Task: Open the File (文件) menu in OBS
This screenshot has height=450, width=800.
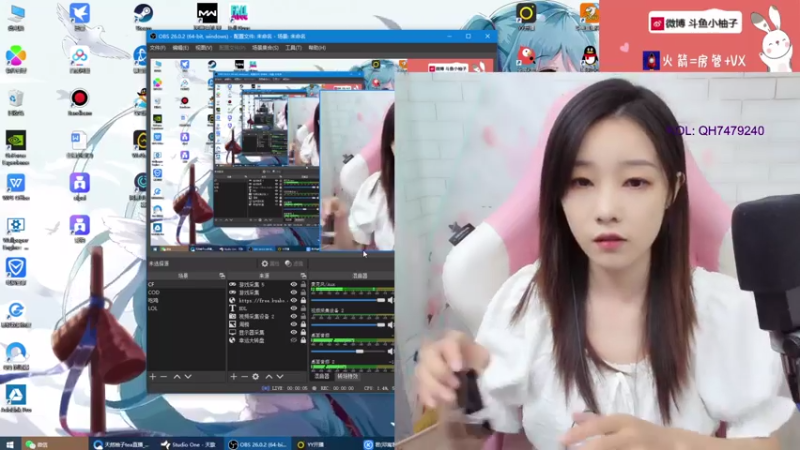Action: click(157, 47)
